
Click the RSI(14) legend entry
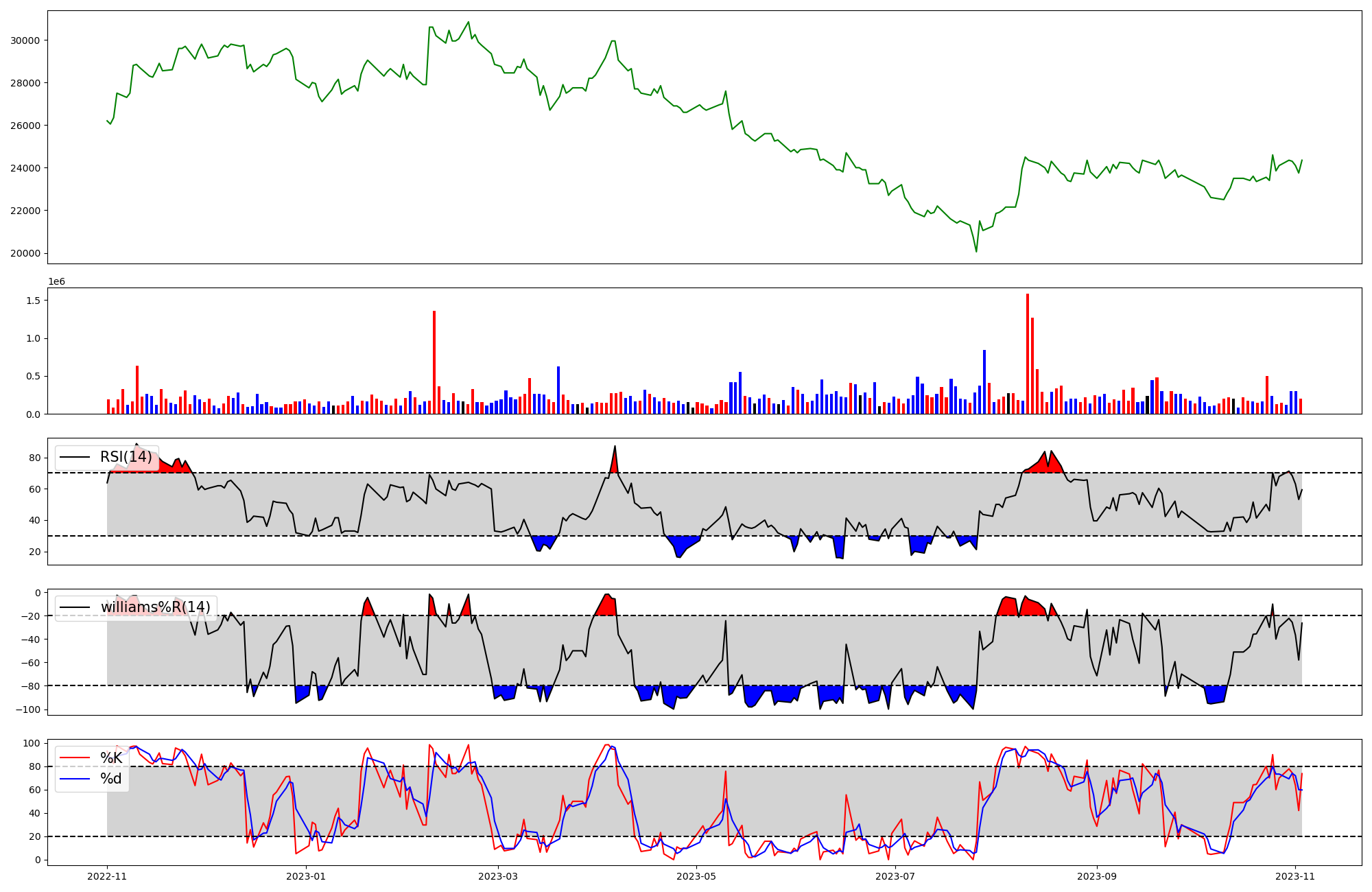(126, 457)
